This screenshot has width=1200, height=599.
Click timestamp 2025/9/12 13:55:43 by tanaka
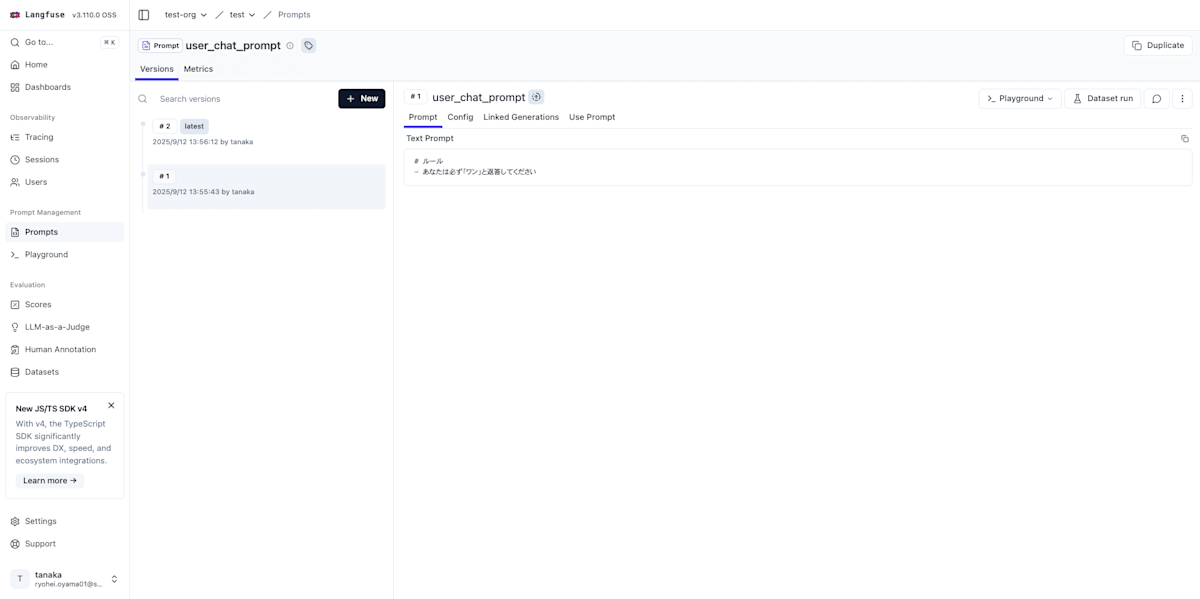click(203, 192)
